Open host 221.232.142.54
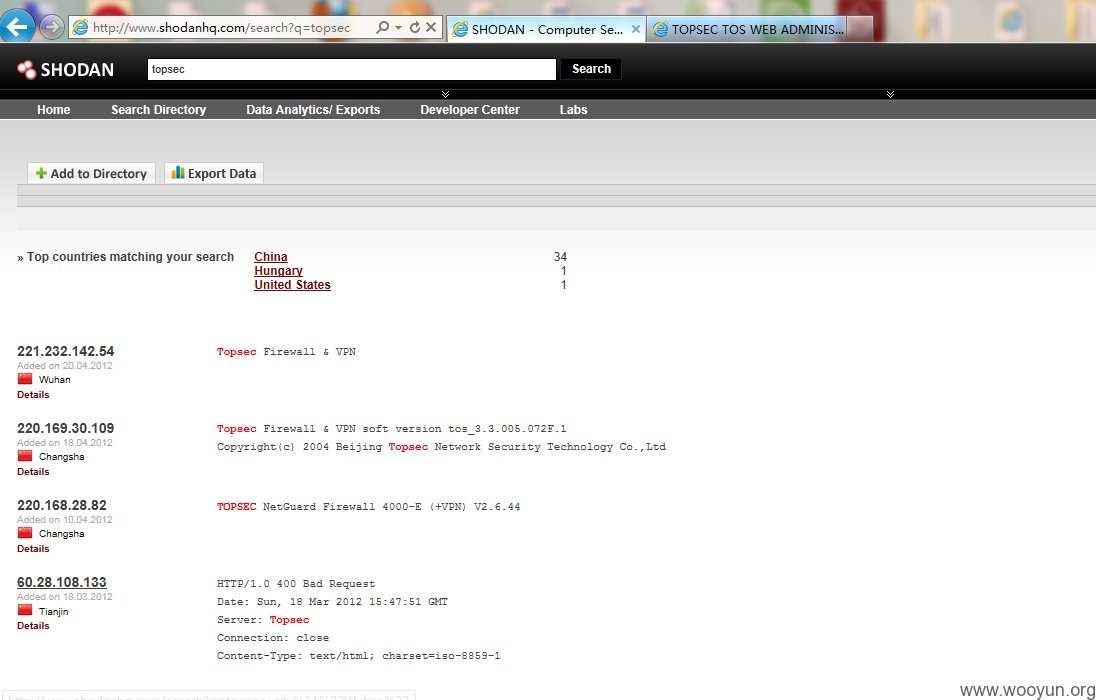 click(66, 351)
